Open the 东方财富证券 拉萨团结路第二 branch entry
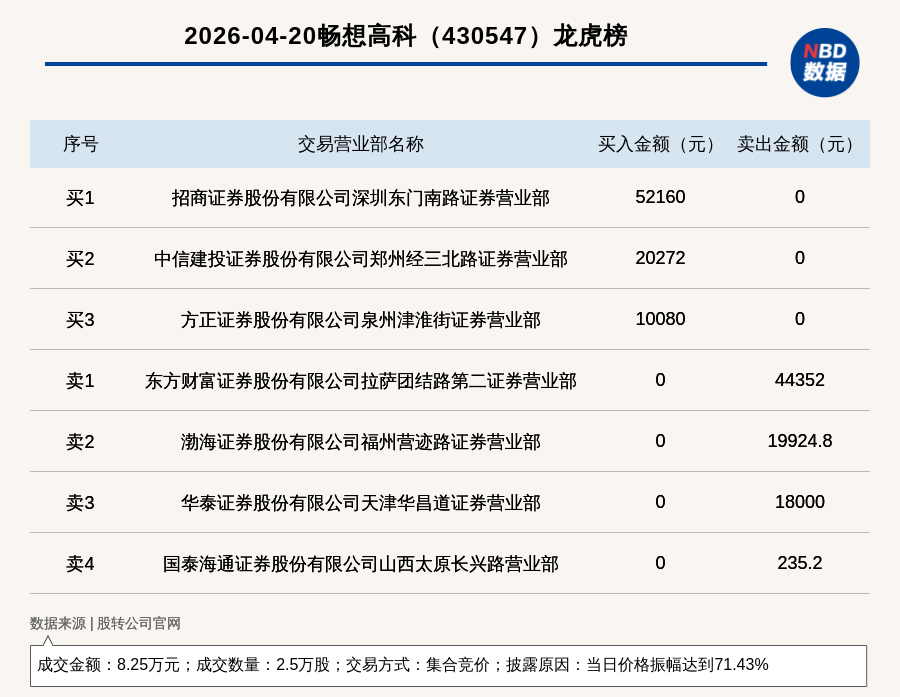 click(360, 381)
